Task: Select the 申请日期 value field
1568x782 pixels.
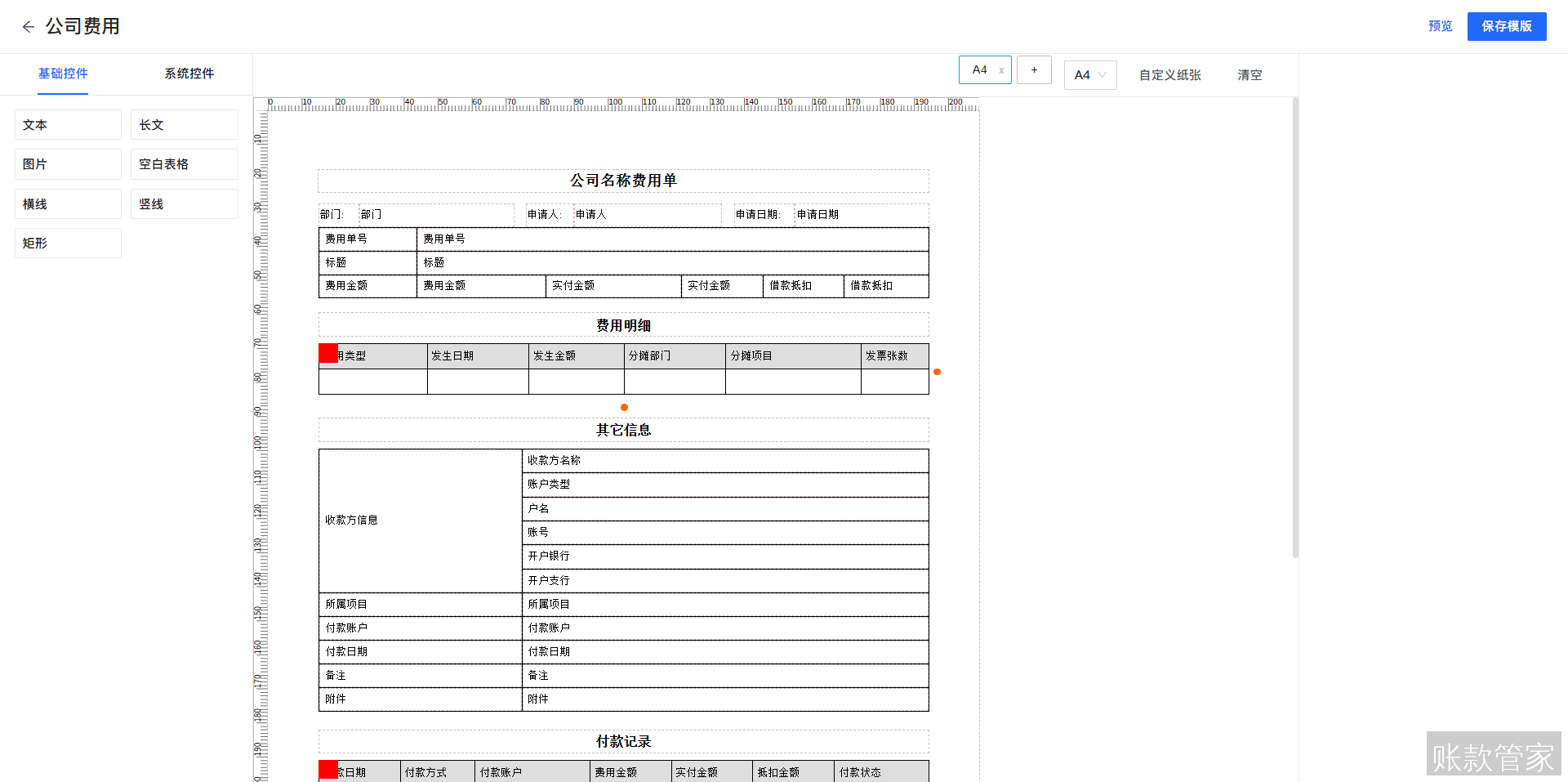Action: click(862, 215)
